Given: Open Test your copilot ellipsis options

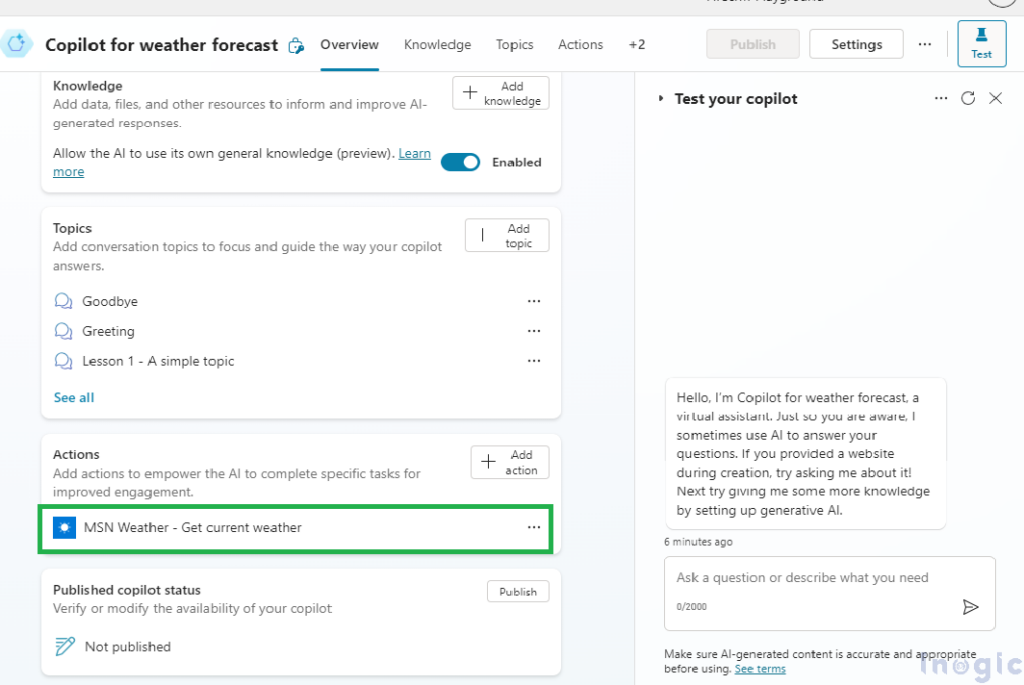Looking at the screenshot, I should (x=941, y=98).
